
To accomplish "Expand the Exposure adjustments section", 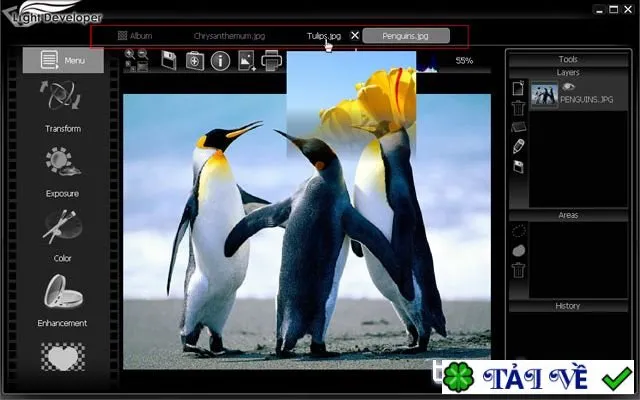I will [x=63, y=172].
